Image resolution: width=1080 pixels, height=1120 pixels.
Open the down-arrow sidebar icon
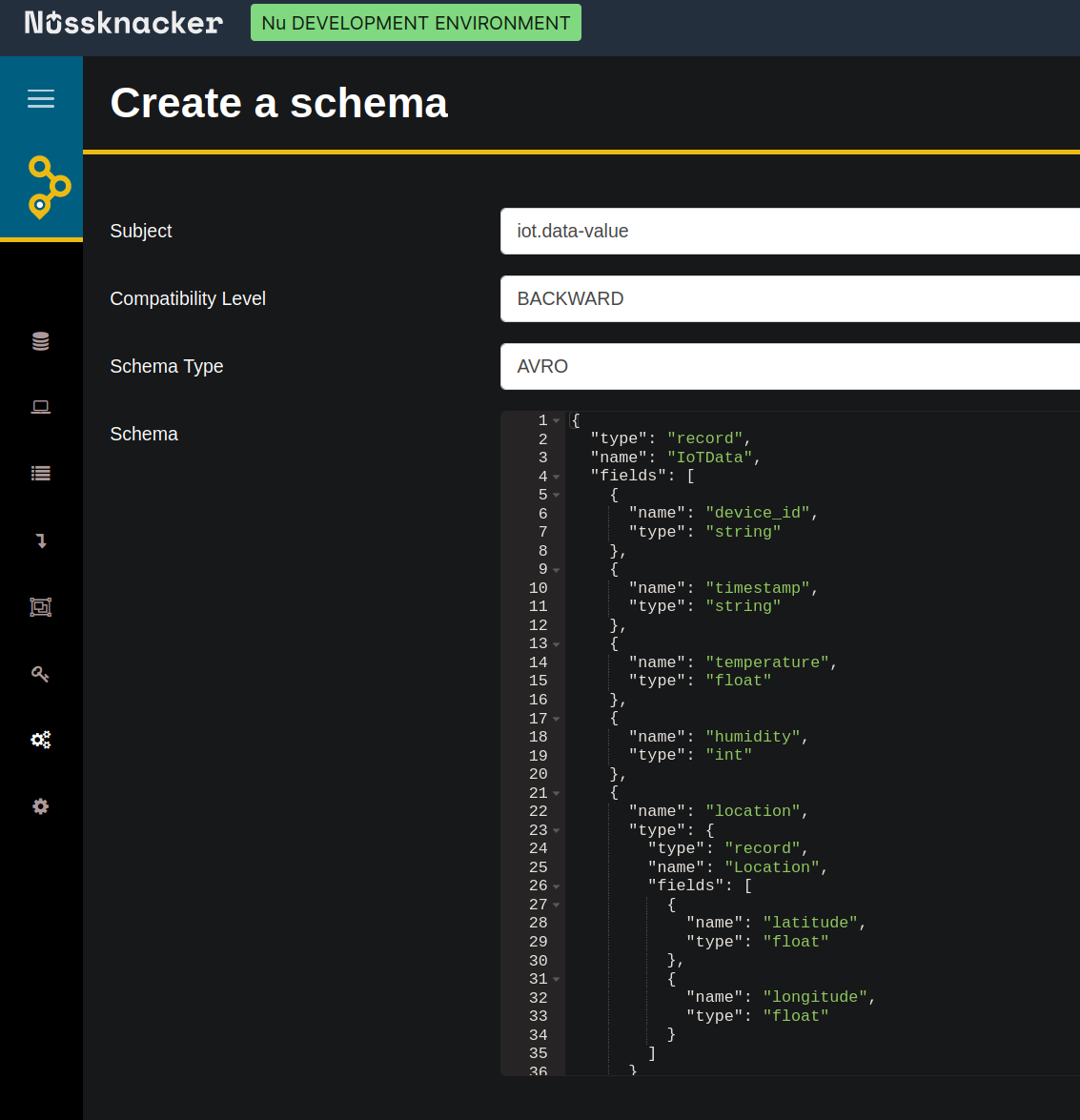coord(41,540)
